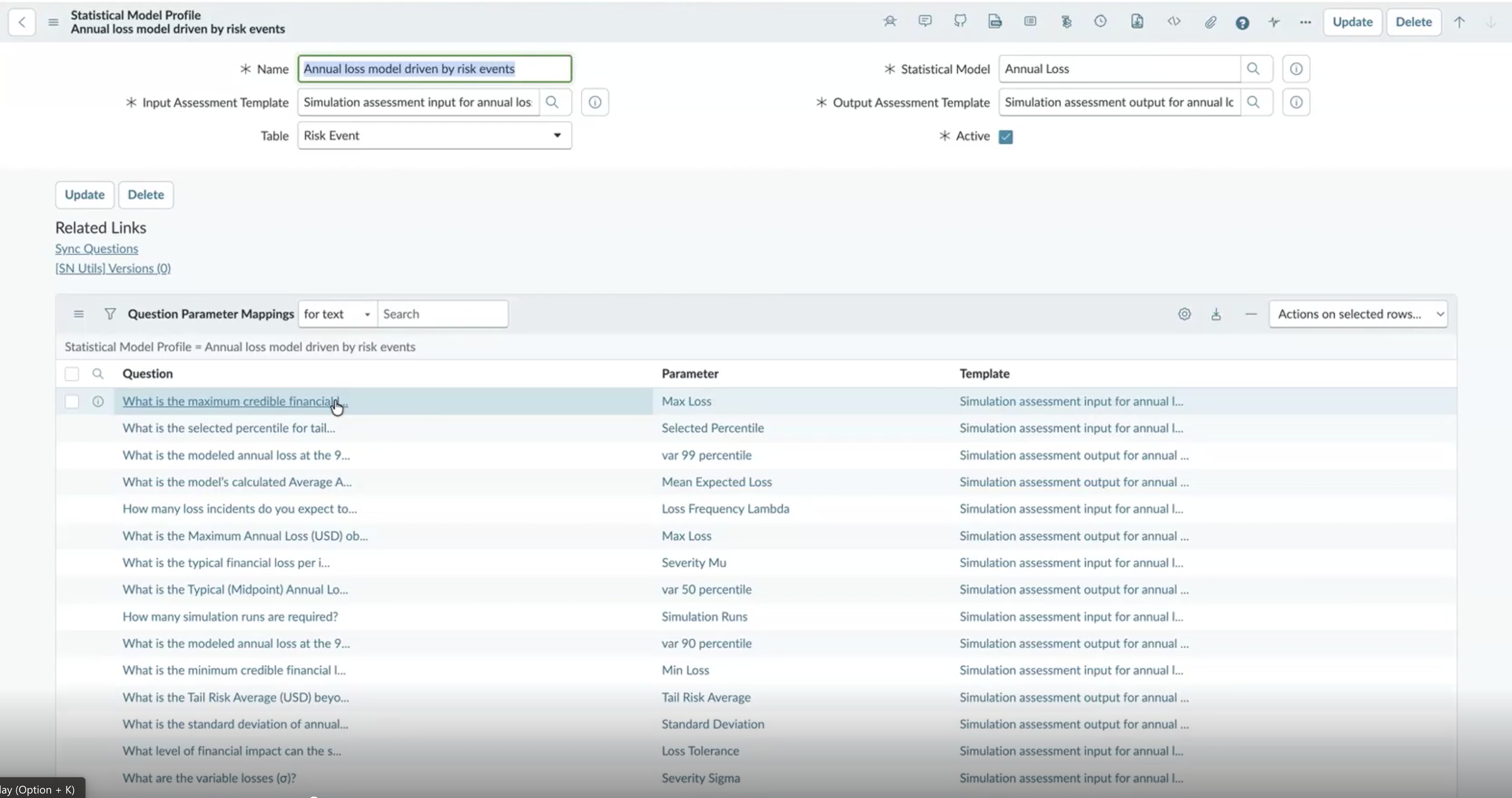Click the top Update button in header

(1352, 22)
